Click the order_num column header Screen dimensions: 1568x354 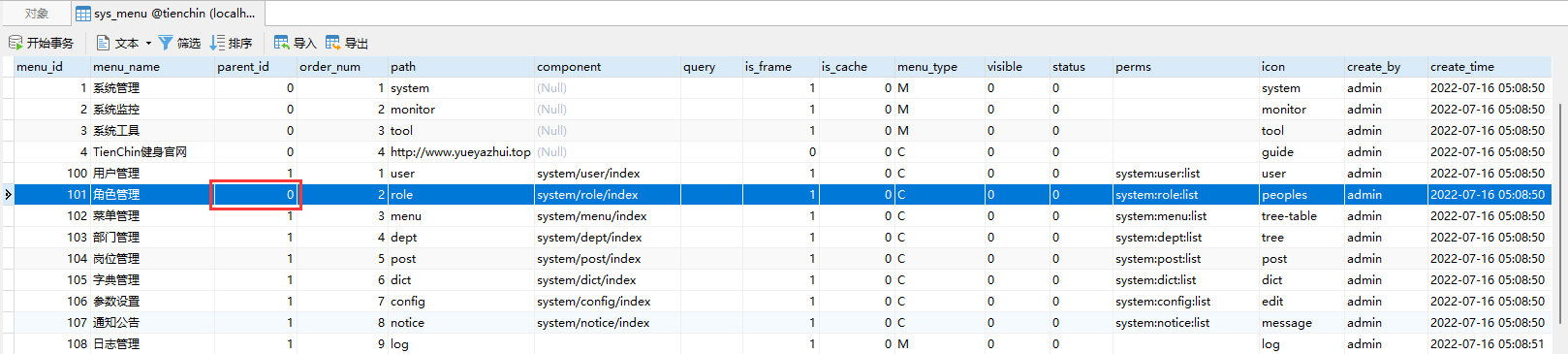pyautogui.click(x=342, y=67)
